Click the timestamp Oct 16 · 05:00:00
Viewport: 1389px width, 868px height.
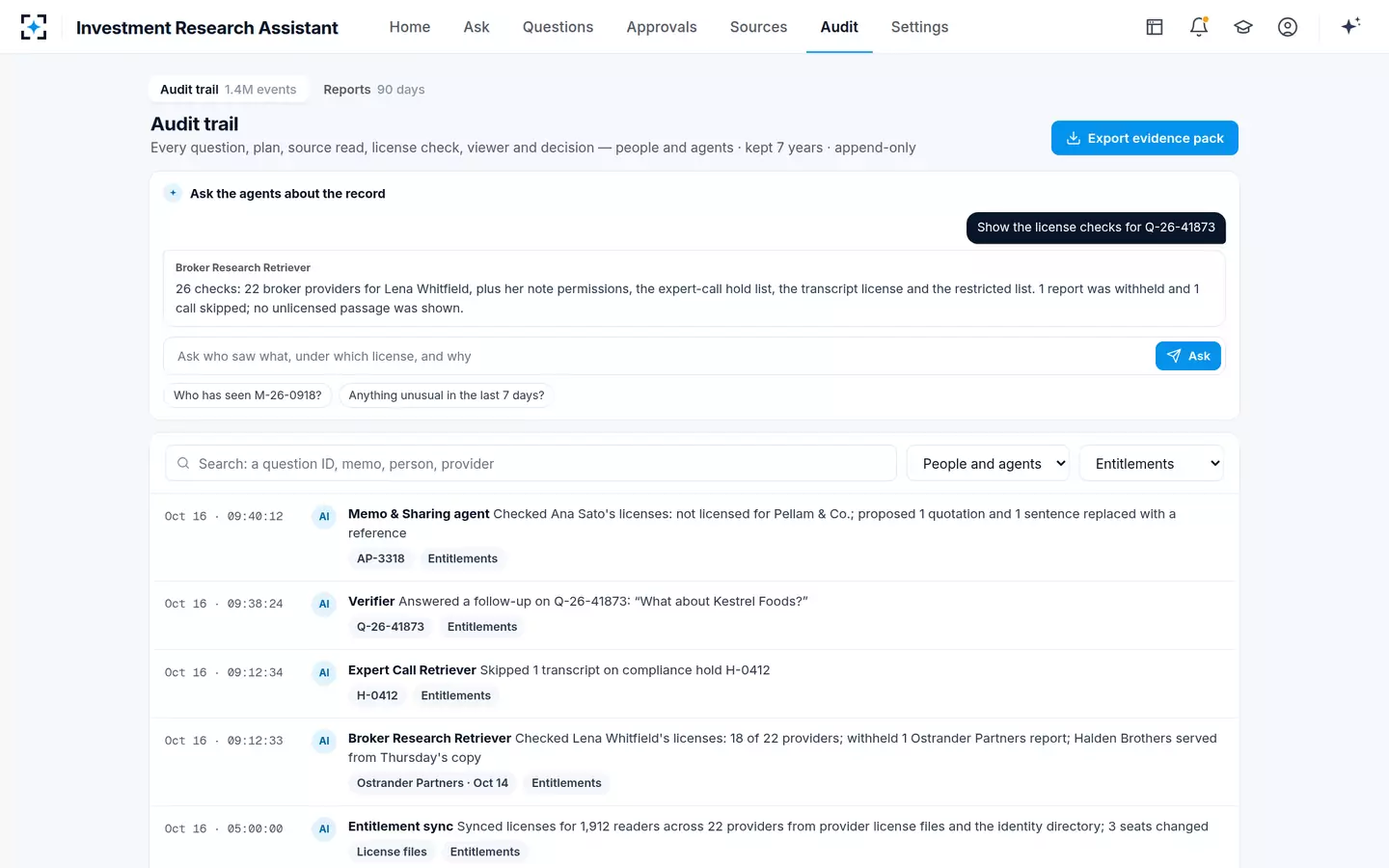pos(224,828)
